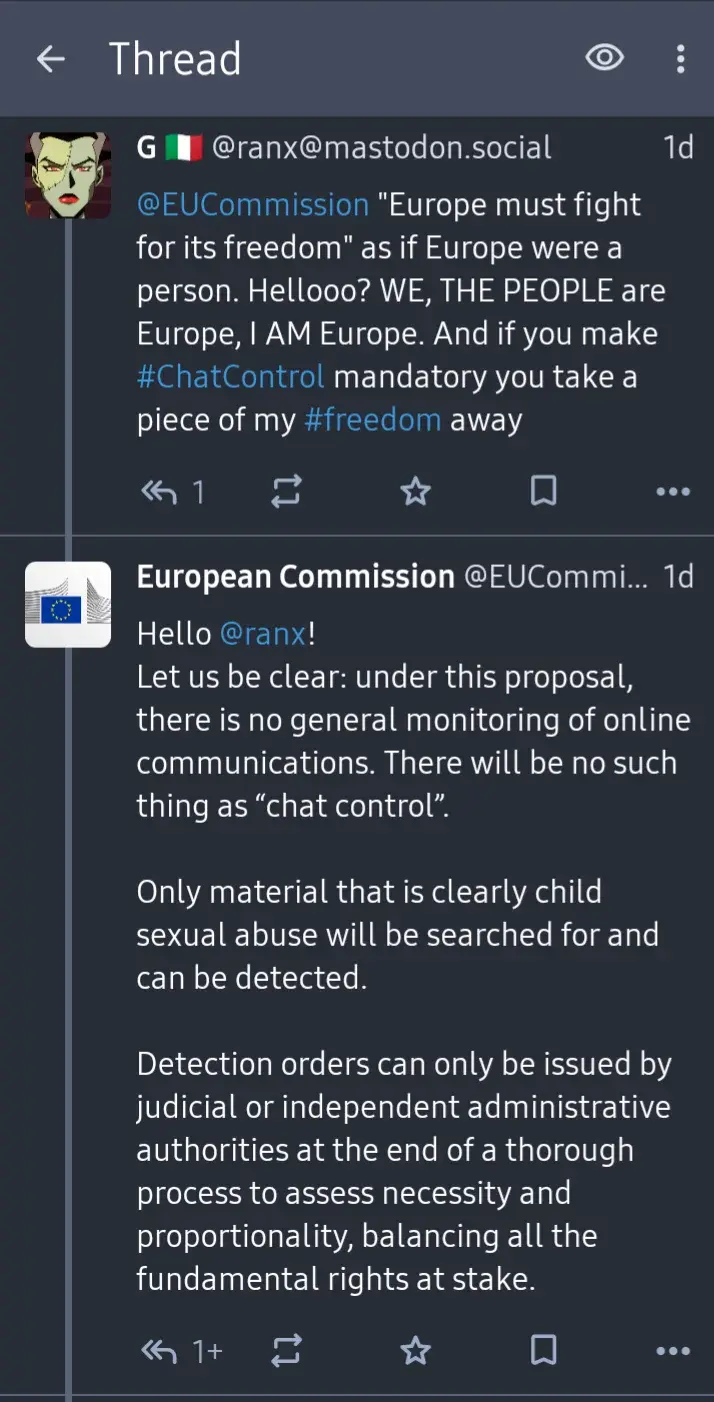View ranx's profile avatar
This screenshot has height=1402, width=714.
[68, 175]
